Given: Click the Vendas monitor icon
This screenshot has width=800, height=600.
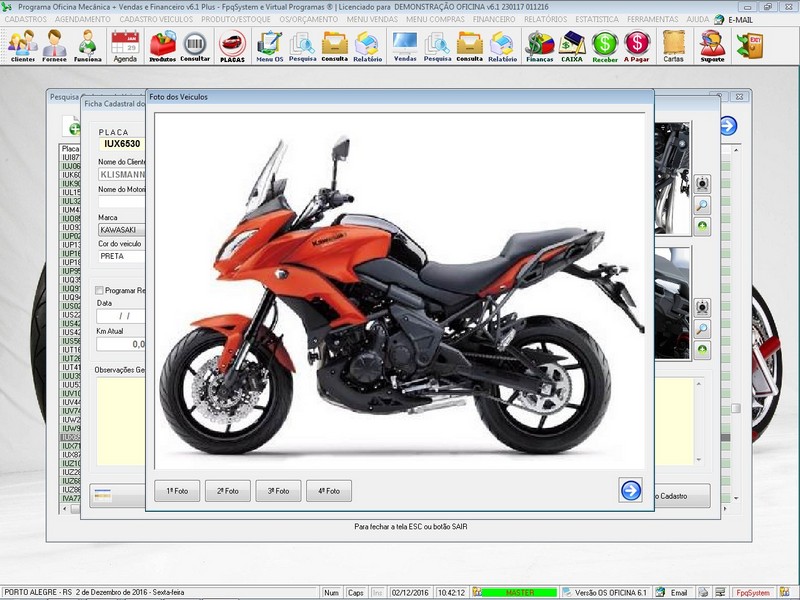Looking at the screenshot, I should (405, 45).
